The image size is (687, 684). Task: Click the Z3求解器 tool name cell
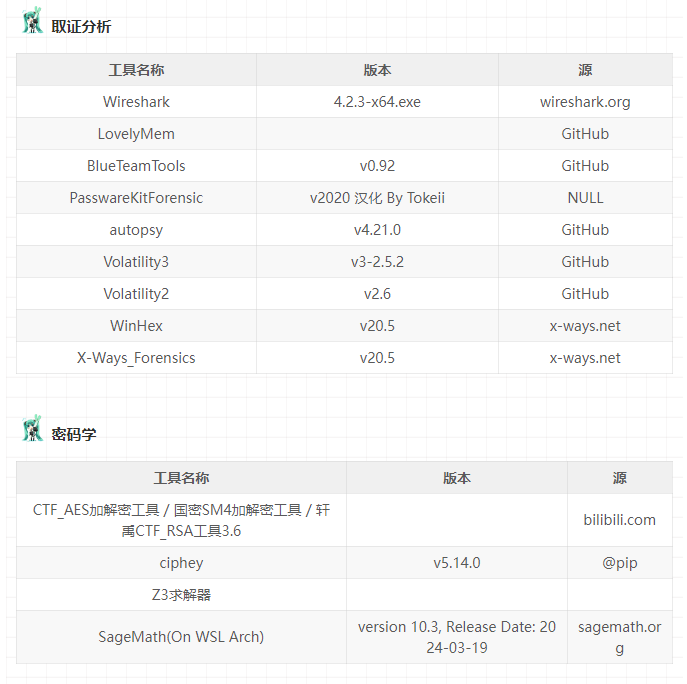181,595
